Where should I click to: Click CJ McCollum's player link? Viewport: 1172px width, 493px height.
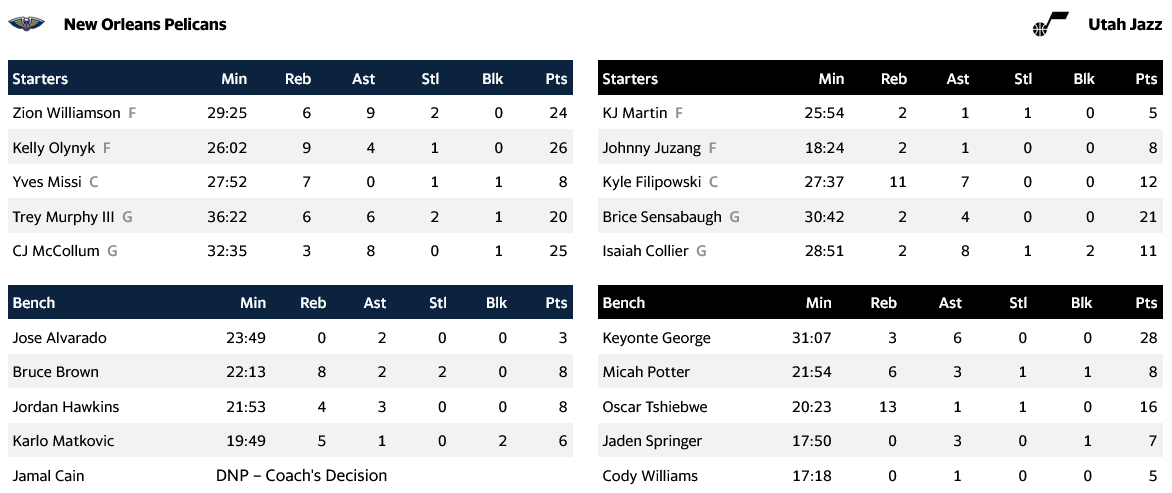[x=56, y=251]
